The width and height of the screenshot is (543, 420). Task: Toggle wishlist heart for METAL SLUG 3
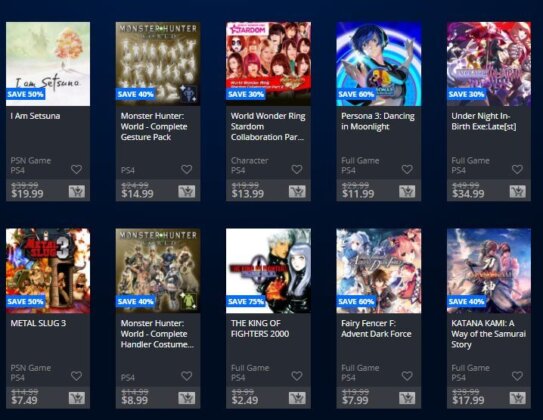pos(77,376)
